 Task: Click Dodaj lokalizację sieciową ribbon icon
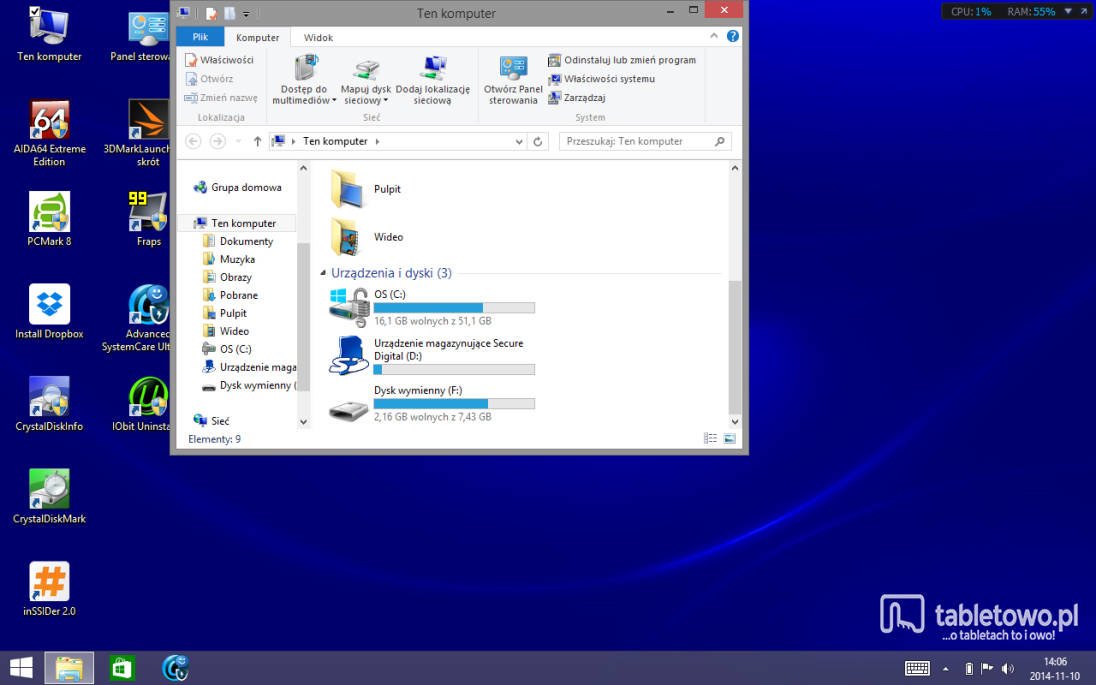point(433,79)
